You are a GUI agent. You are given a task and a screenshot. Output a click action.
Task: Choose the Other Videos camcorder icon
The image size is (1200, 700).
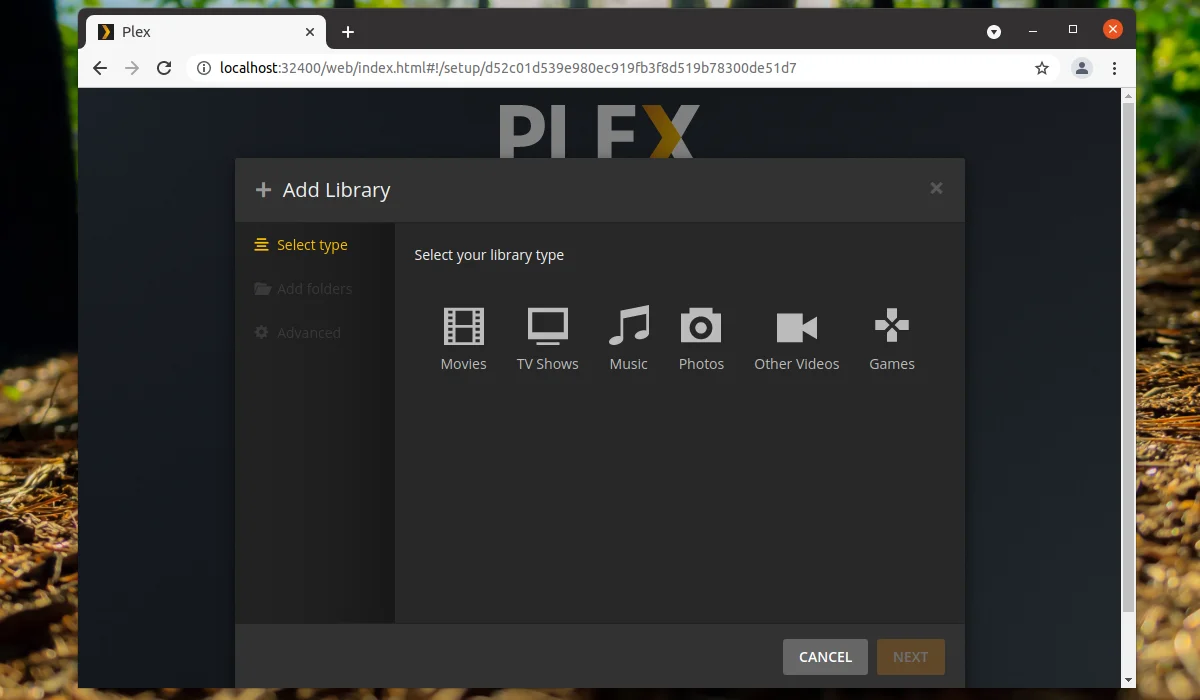point(797,327)
